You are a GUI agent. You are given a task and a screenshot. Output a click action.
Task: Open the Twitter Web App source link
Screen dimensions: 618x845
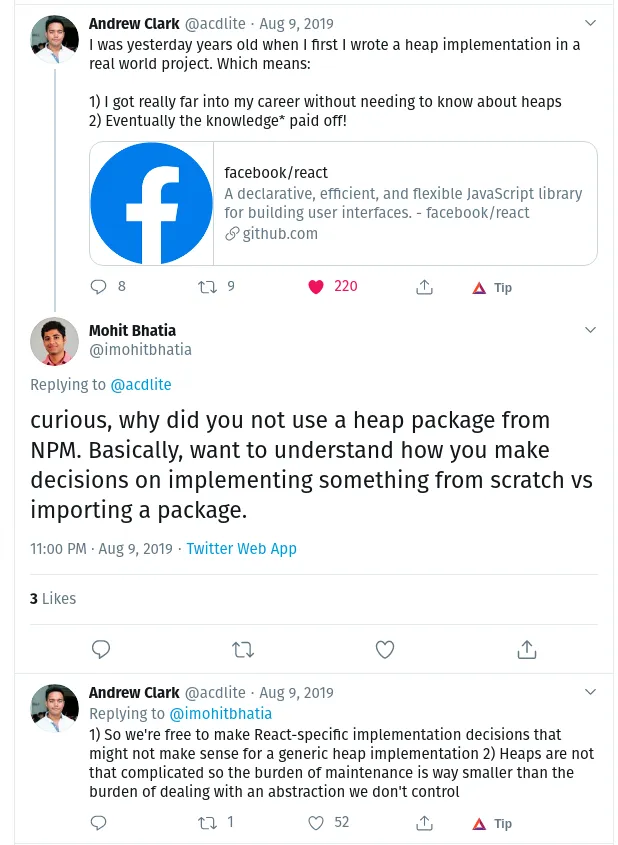click(241, 548)
